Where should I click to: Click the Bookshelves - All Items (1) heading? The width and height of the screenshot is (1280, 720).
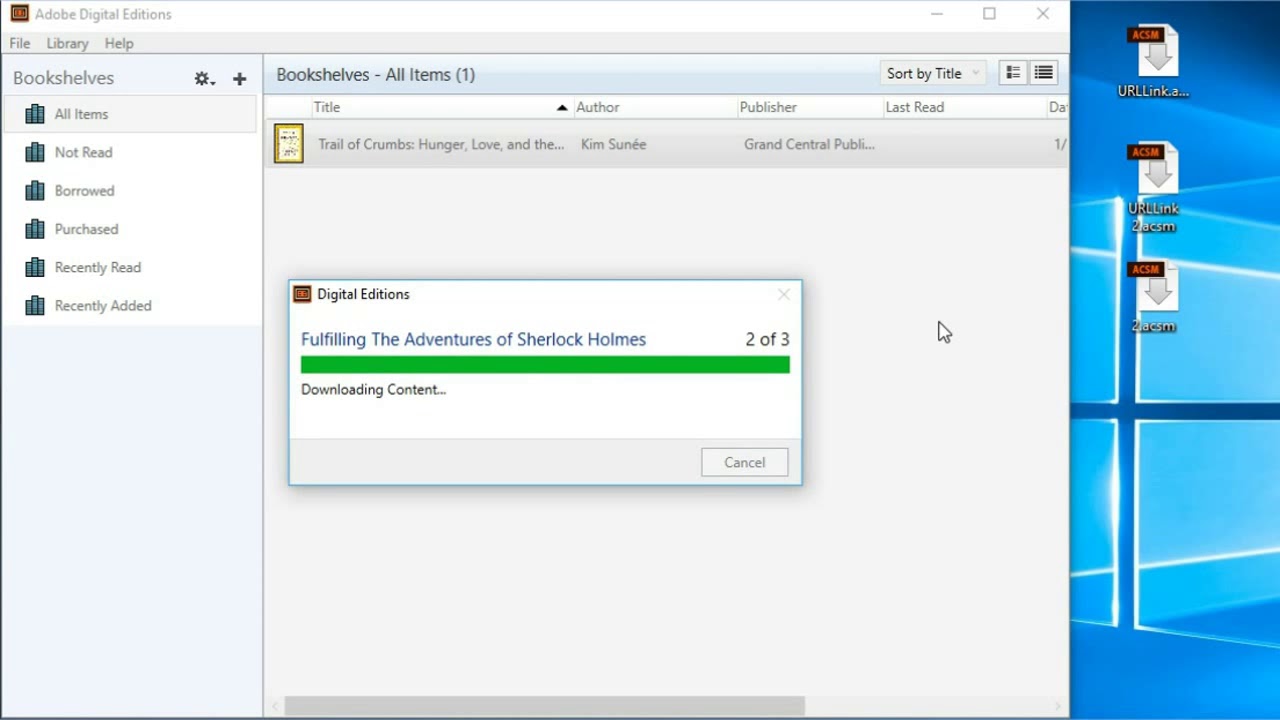375,74
